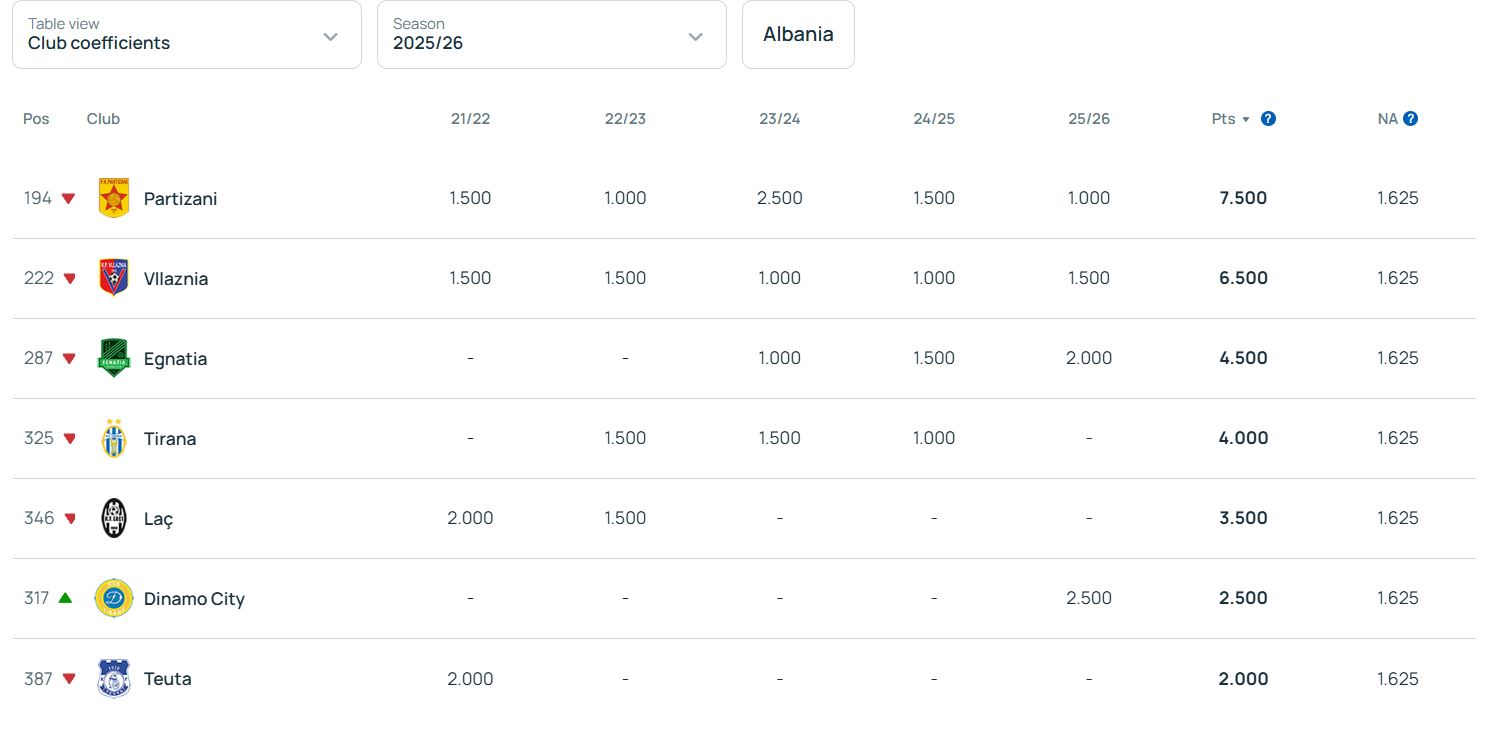Select Teuta's 2.000 points total
This screenshot has width=1492, height=741.
coord(1243,679)
